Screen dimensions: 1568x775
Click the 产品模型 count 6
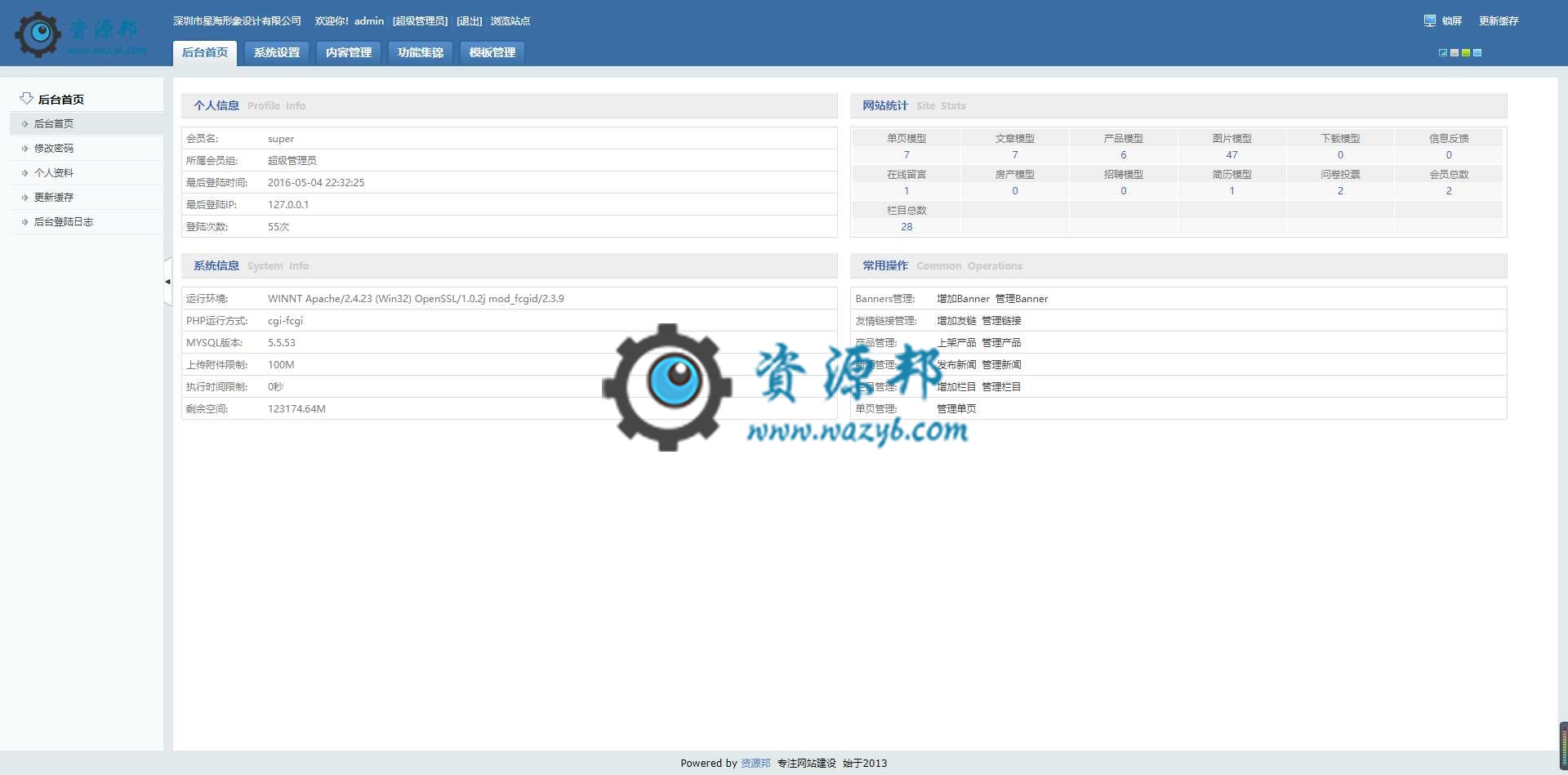click(1124, 155)
